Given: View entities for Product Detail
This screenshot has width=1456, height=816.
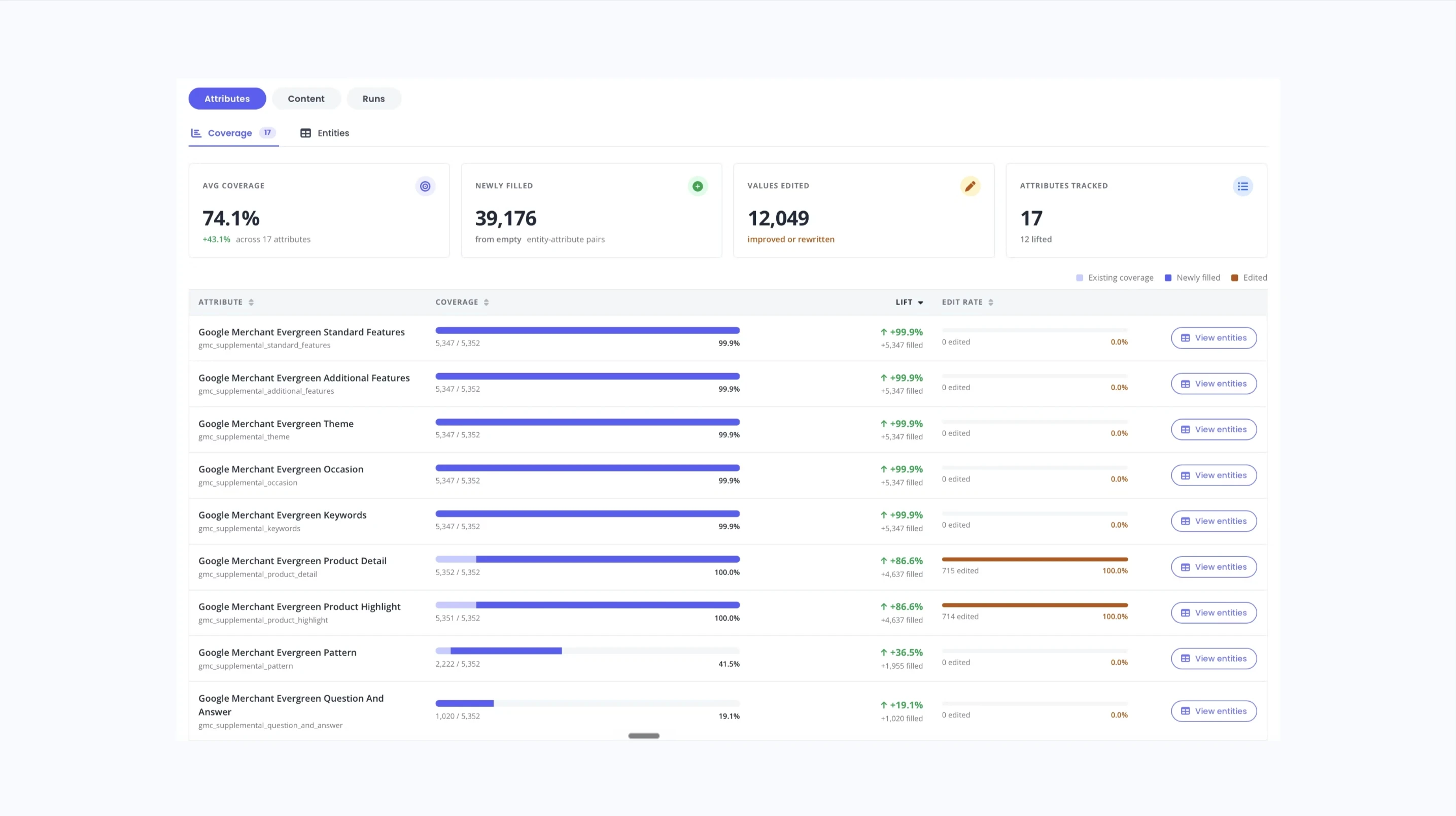Looking at the screenshot, I should pos(1214,567).
